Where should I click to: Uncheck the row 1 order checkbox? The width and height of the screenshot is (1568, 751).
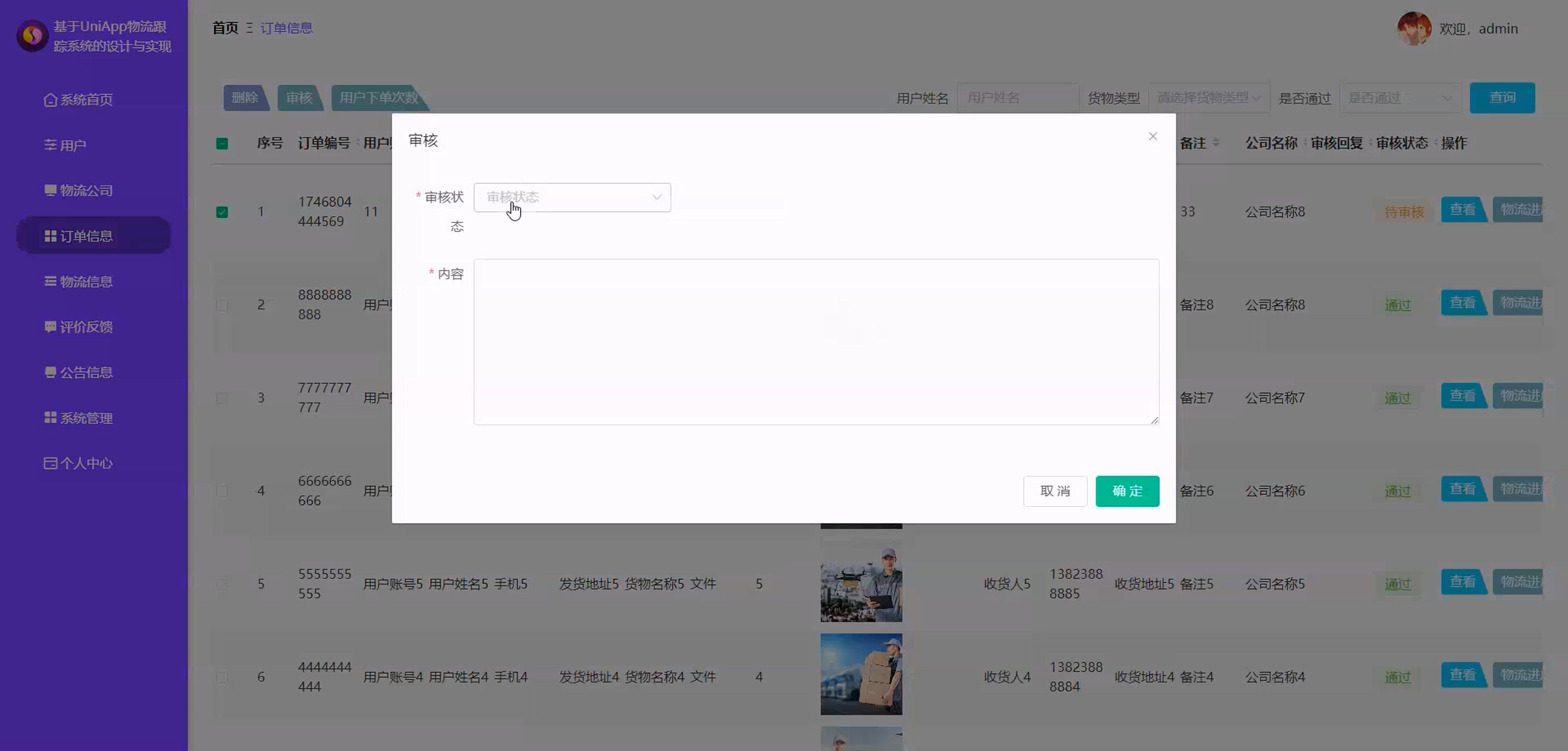coord(222,212)
